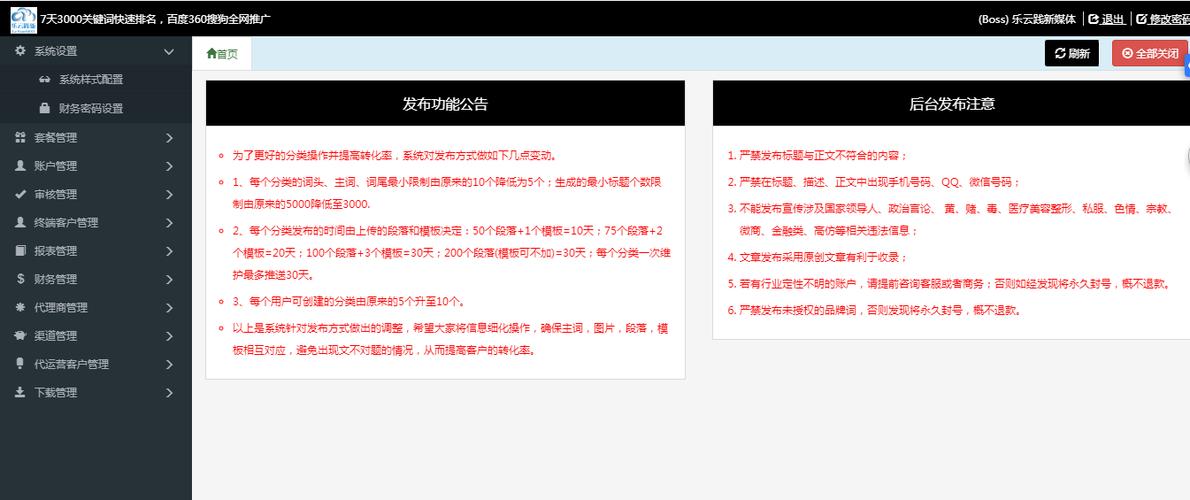
Task: Expand the 报表管理 submenu arrow
Action: (169, 251)
